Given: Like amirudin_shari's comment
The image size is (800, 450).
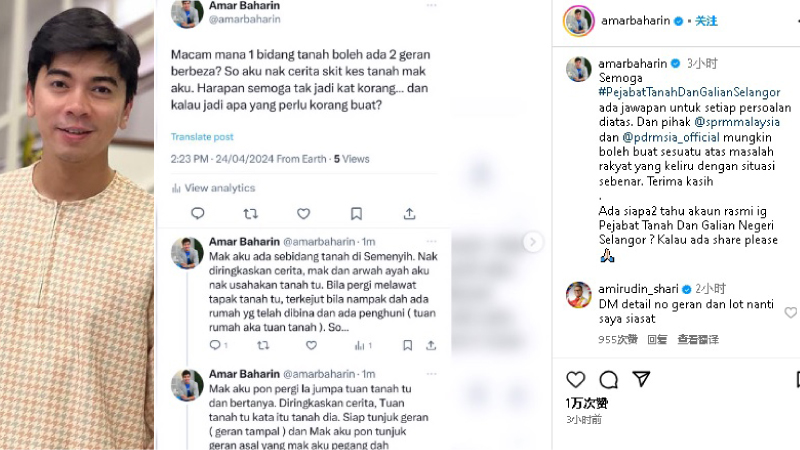Looking at the screenshot, I should point(790,312).
